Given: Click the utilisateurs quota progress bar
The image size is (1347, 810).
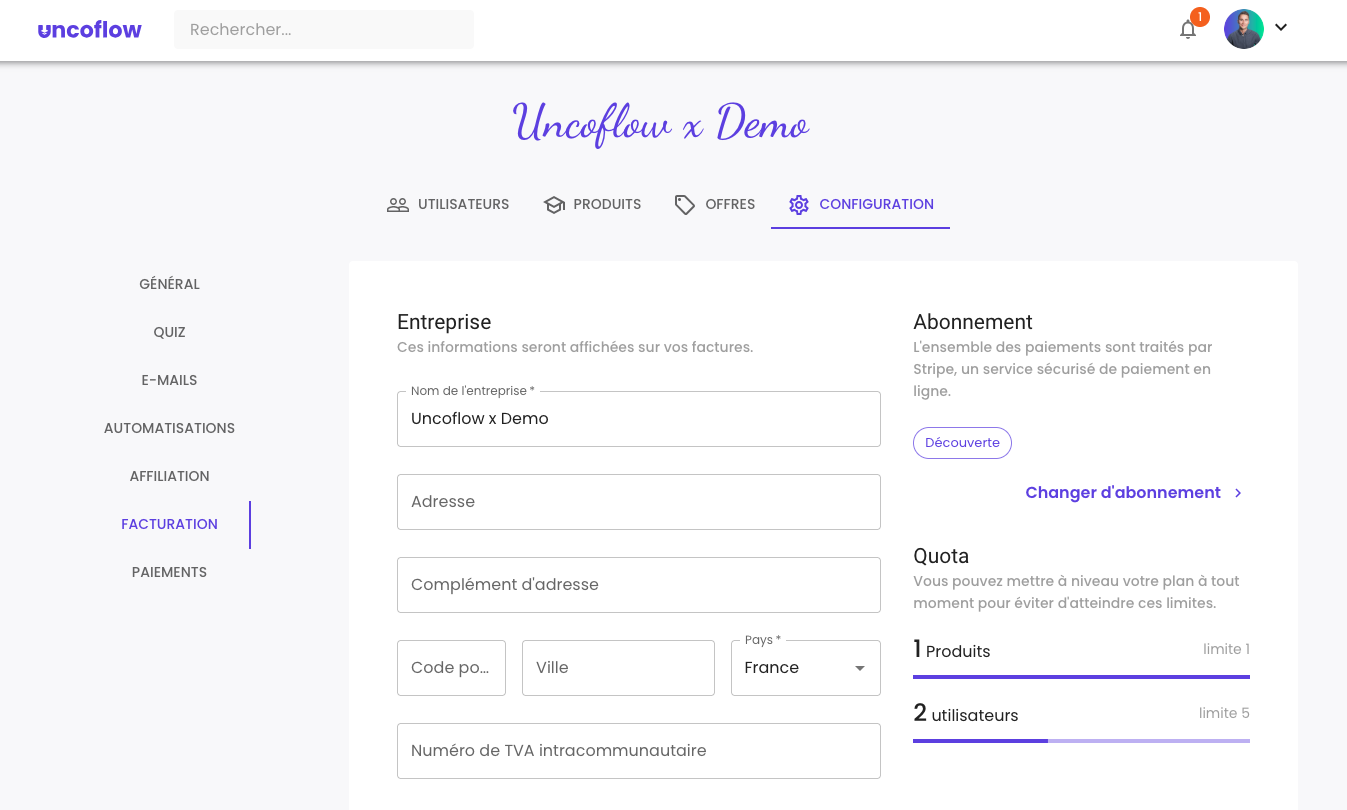Looking at the screenshot, I should pos(1081,741).
